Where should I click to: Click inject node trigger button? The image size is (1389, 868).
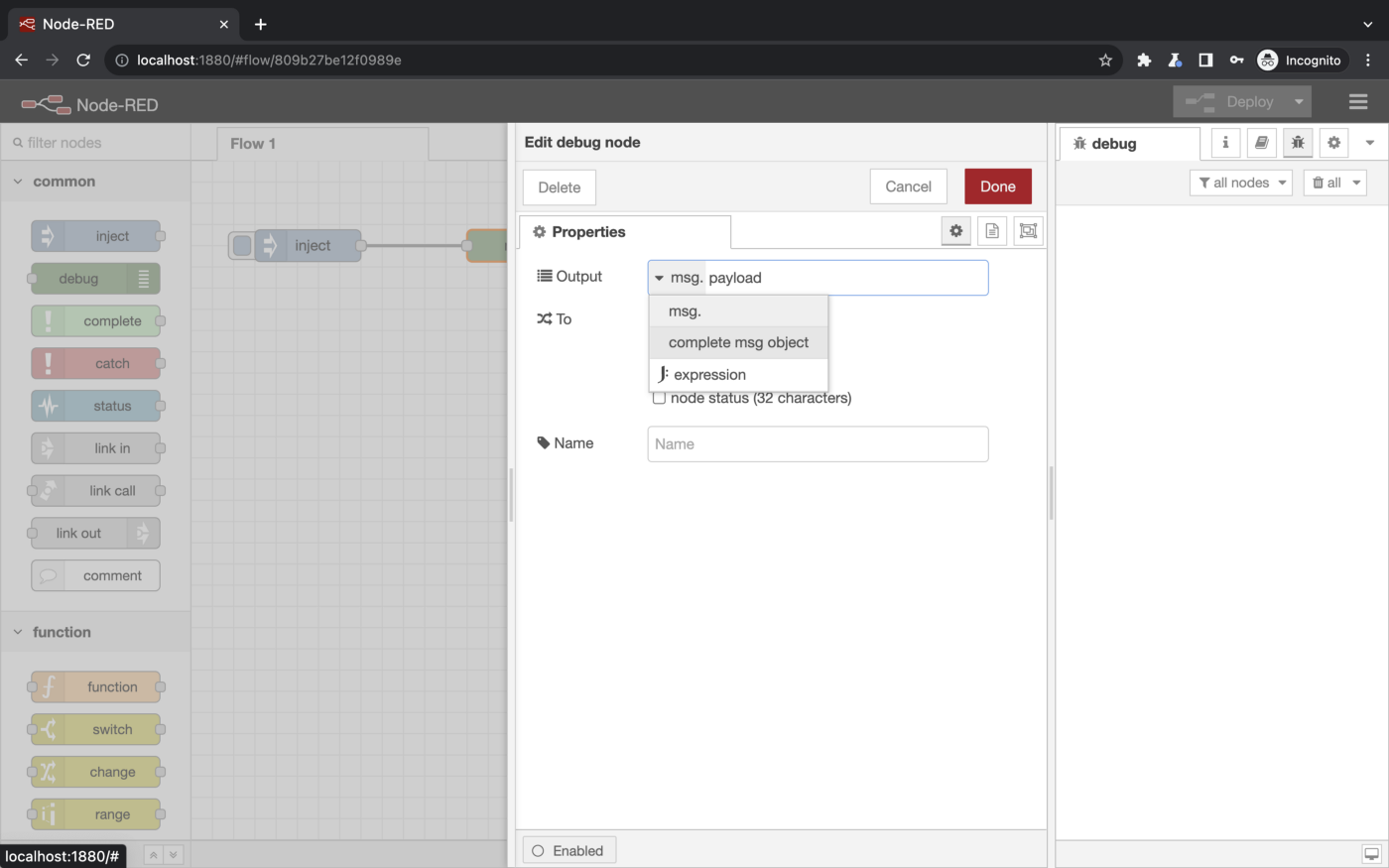[242, 246]
